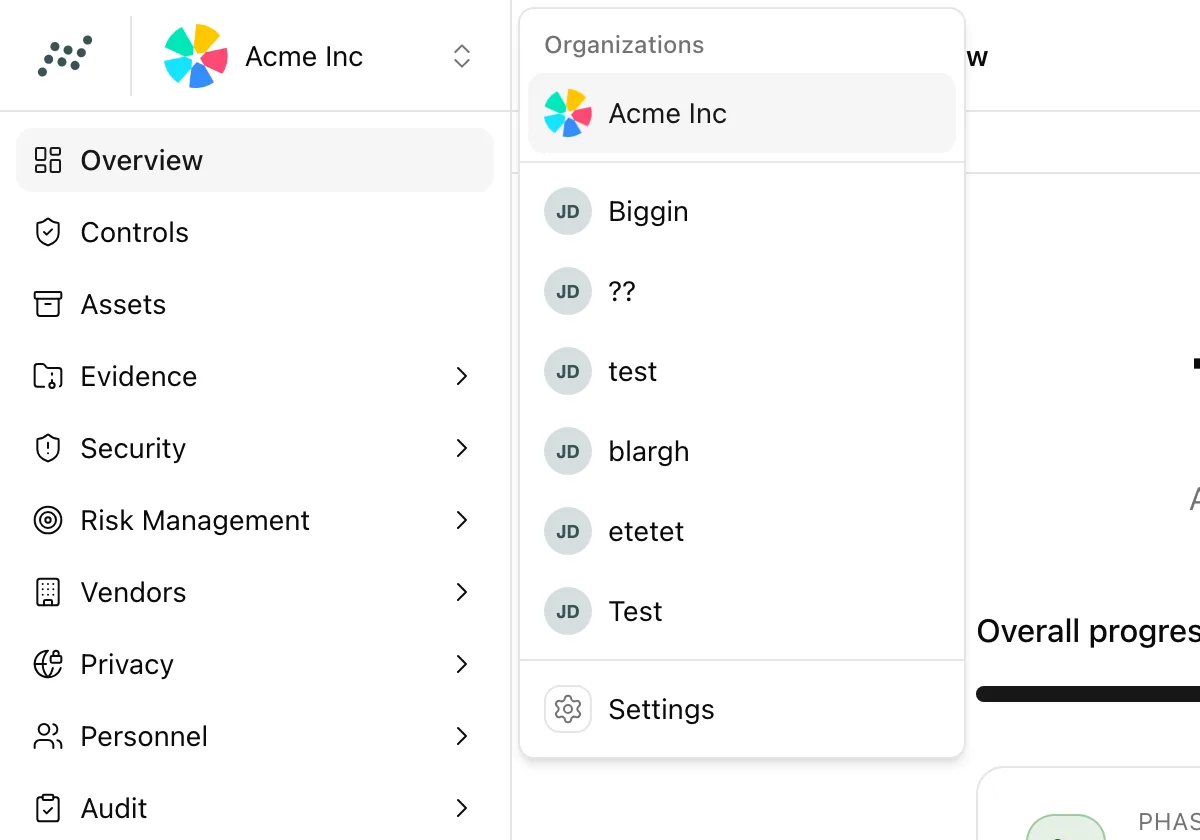Image resolution: width=1200 pixels, height=840 pixels.
Task: Click the Acme Inc name in header
Action: [x=304, y=57]
